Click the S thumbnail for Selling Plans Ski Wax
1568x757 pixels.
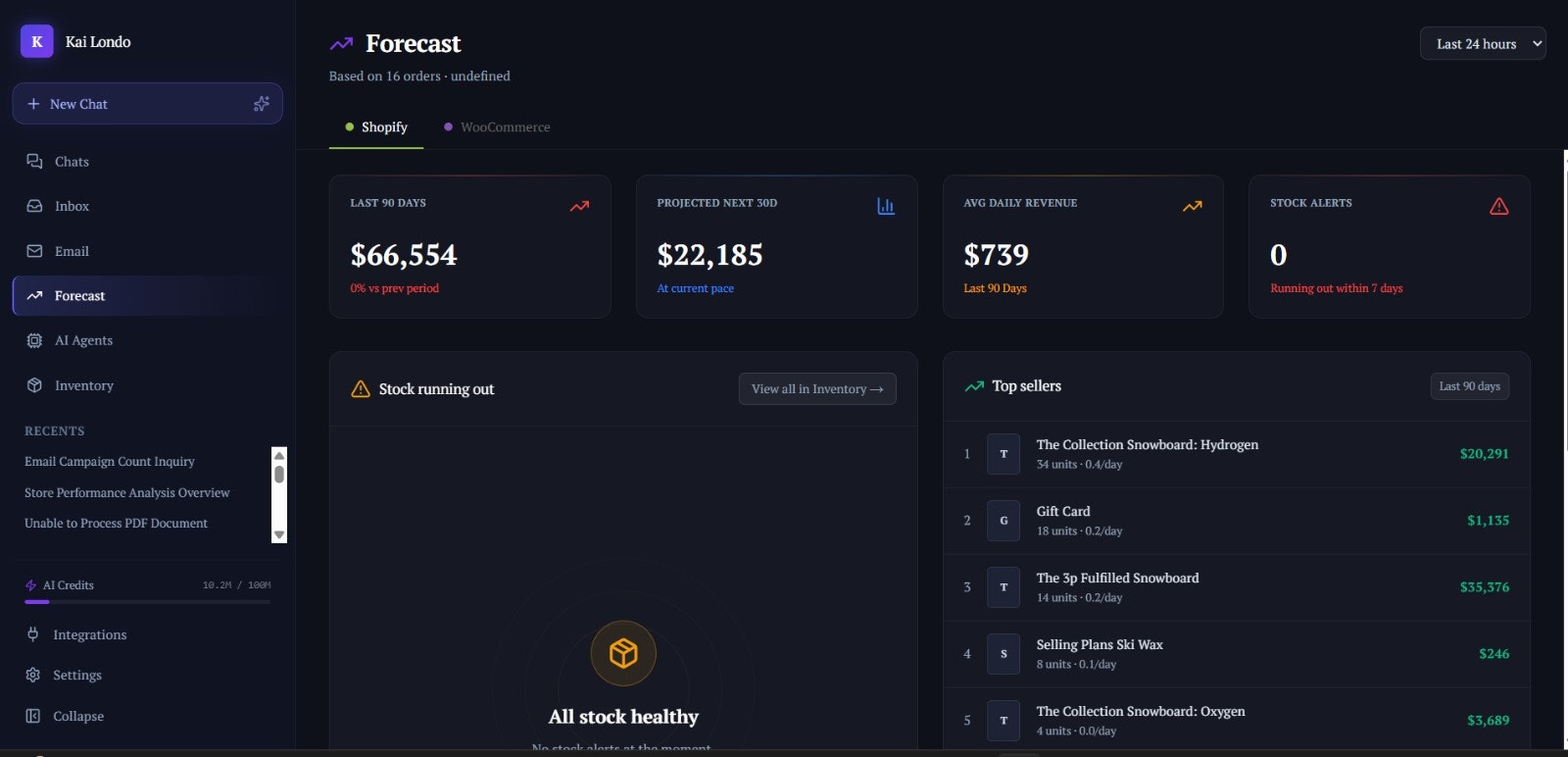(x=1004, y=654)
